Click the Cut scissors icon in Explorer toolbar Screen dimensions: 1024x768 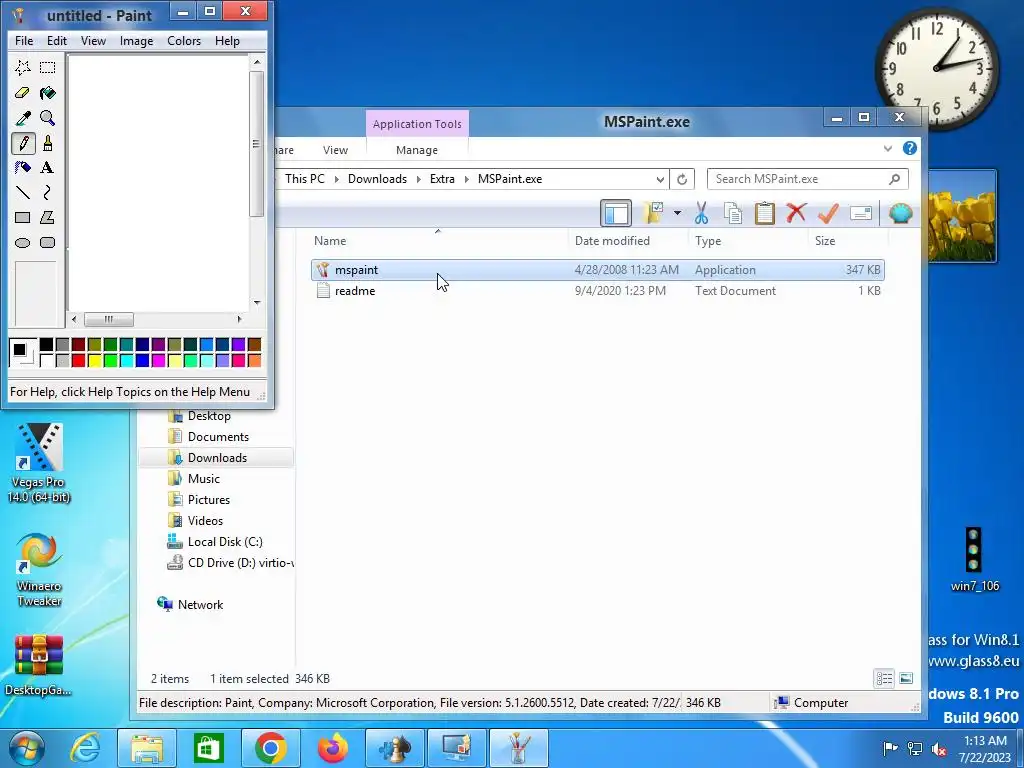pyautogui.click(x=701, y=213)
